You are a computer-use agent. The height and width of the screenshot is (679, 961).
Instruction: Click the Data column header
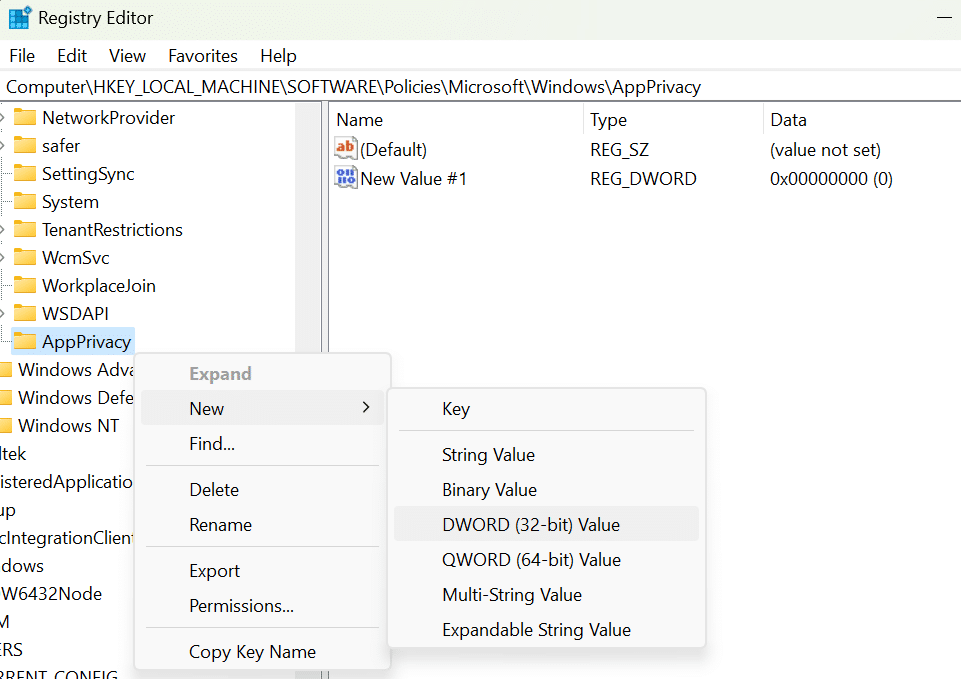coord(862,119)
